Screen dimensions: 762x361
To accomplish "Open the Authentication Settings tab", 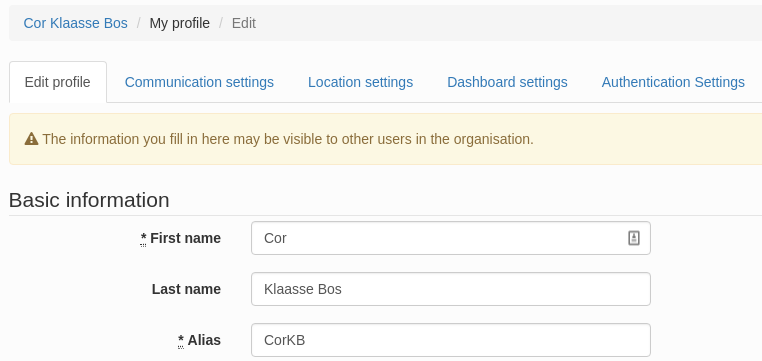I will tap(673, 82).
